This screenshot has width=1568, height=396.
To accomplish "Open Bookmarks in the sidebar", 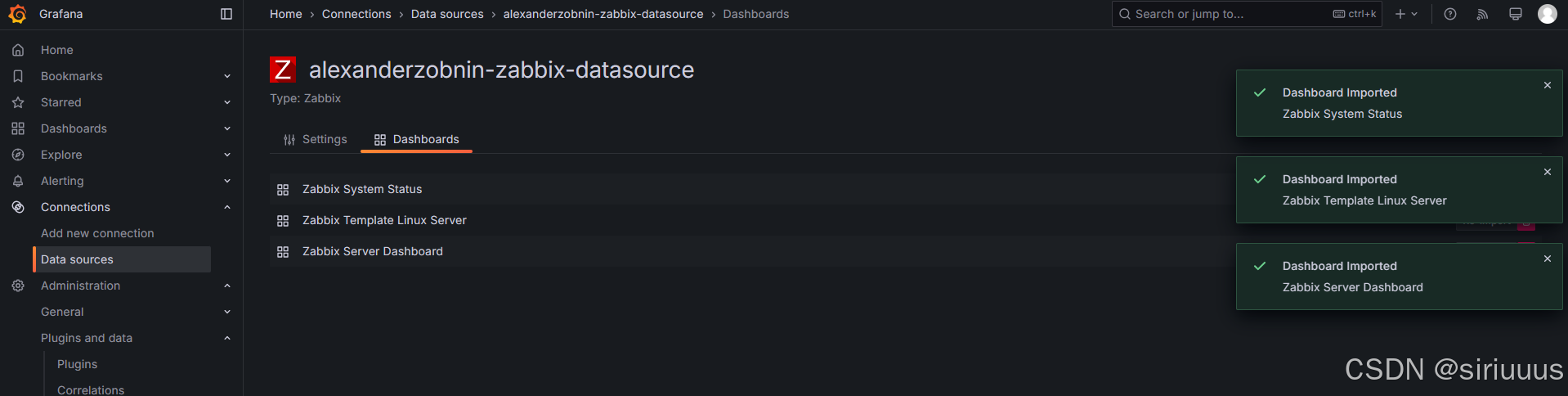I will pyautogui.click(x=72, y=76).
